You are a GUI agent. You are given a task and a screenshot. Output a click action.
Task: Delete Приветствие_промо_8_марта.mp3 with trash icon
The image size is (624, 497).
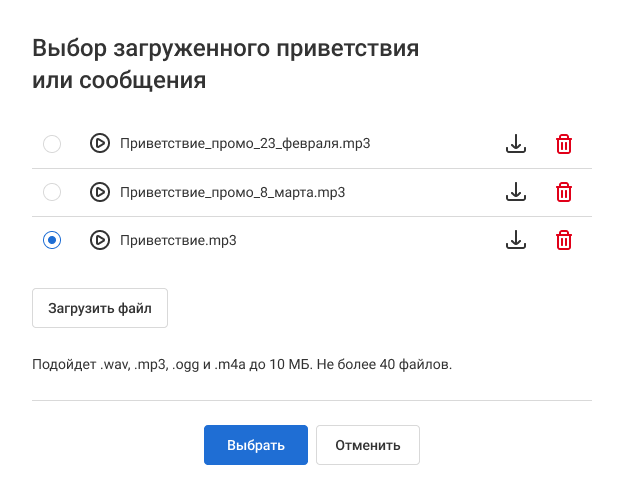click(x=564, y=192)
